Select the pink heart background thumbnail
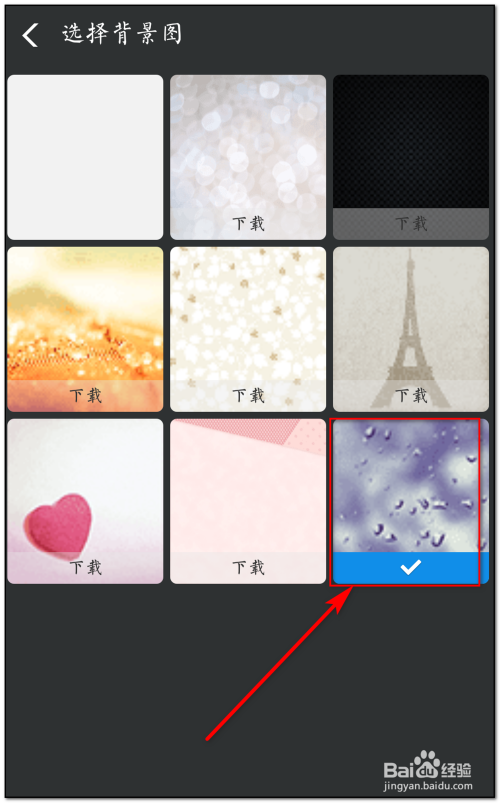Viewport: 500px width, 803px height. [x=85, y=501]
